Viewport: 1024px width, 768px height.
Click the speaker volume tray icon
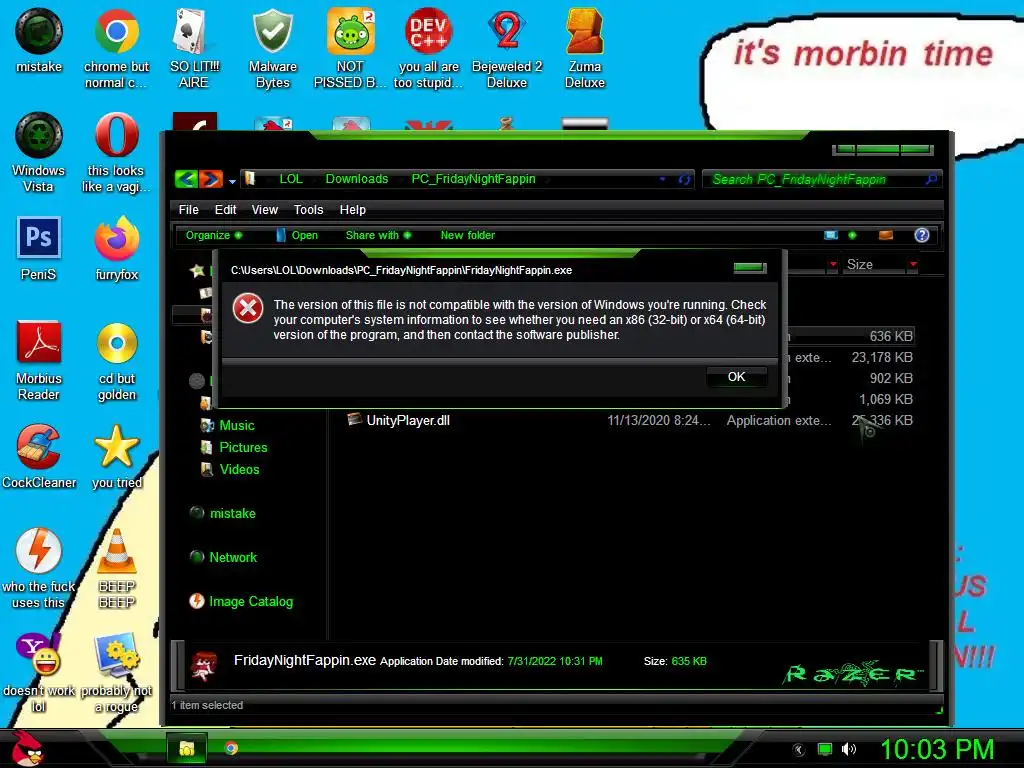click(848, 749)
